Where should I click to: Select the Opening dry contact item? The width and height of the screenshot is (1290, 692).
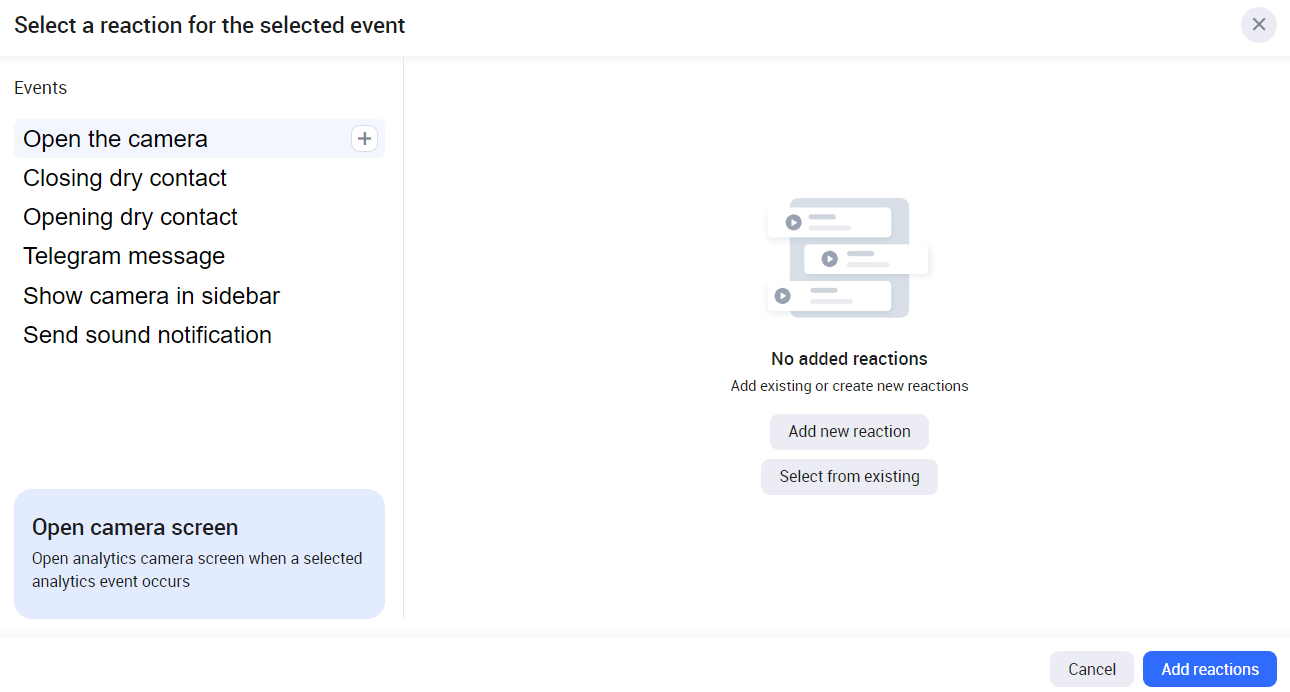point(130,217)
